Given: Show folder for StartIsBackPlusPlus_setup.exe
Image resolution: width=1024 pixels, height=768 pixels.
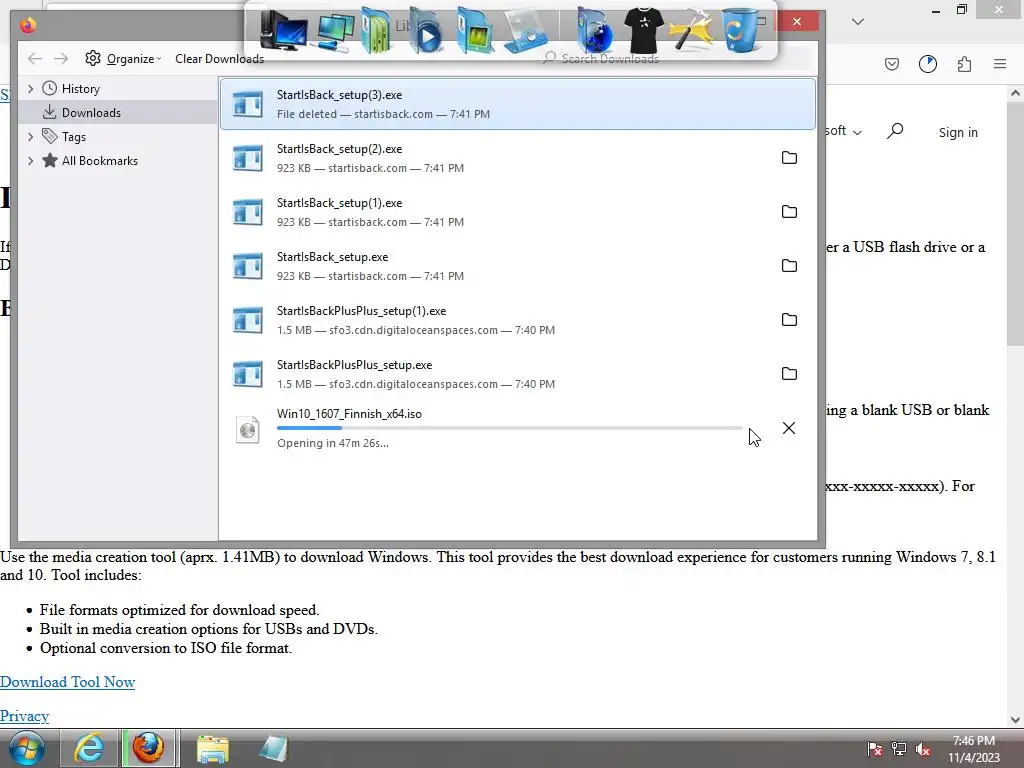Looking at the screenshot, I should [789, 374].
